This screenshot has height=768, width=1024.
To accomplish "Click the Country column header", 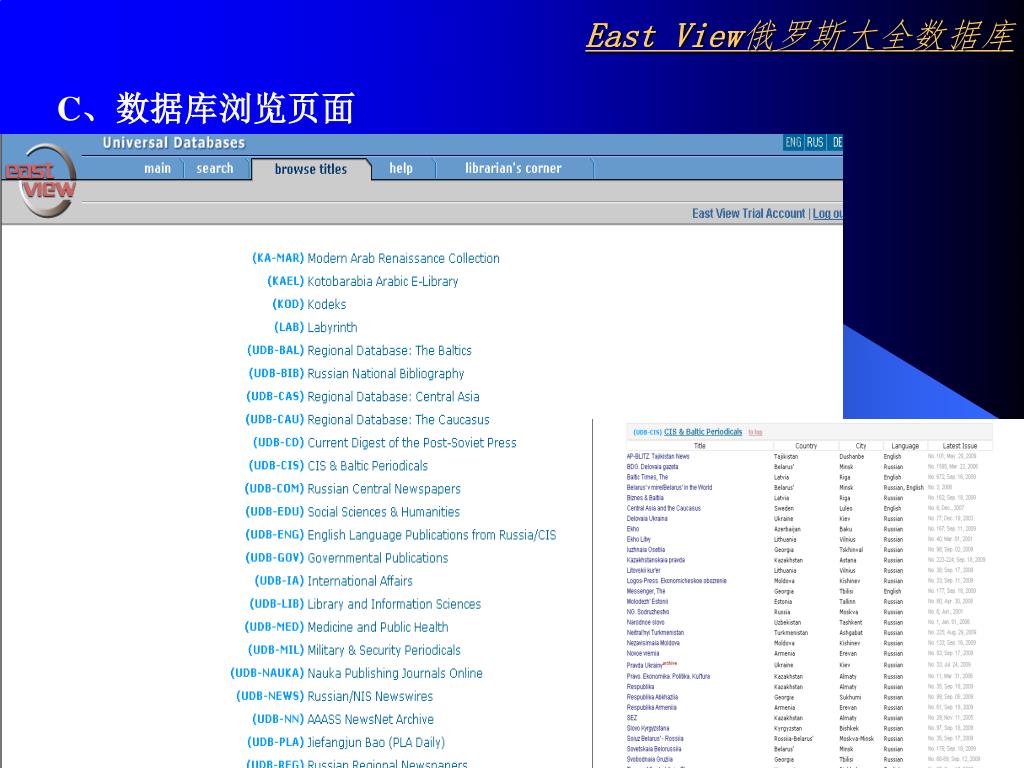I will coord(806,445).
